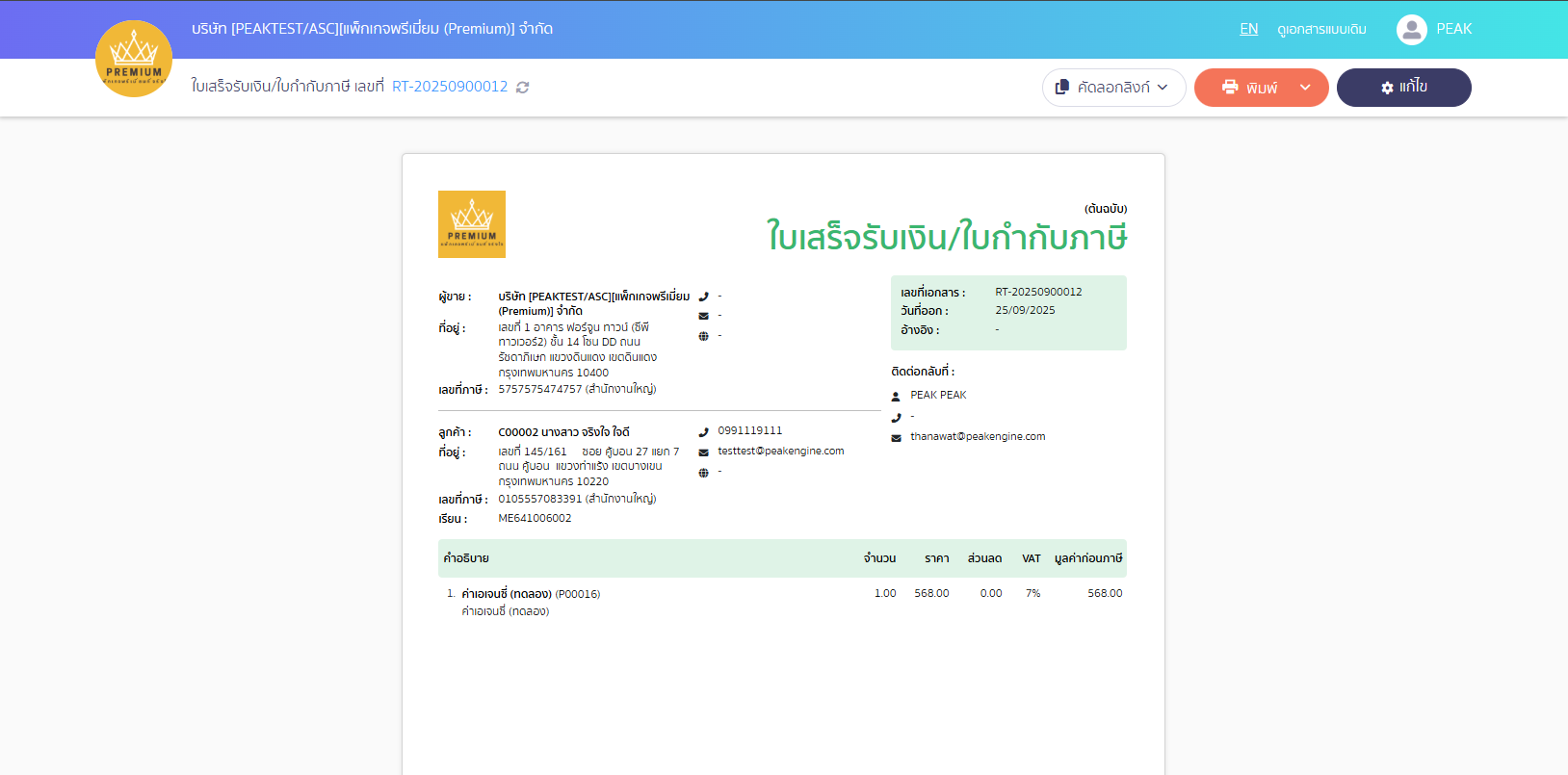Viewport: 1568px width, 775px height.
Task: Open document link RT-20250900012
Action: (450, 87)
